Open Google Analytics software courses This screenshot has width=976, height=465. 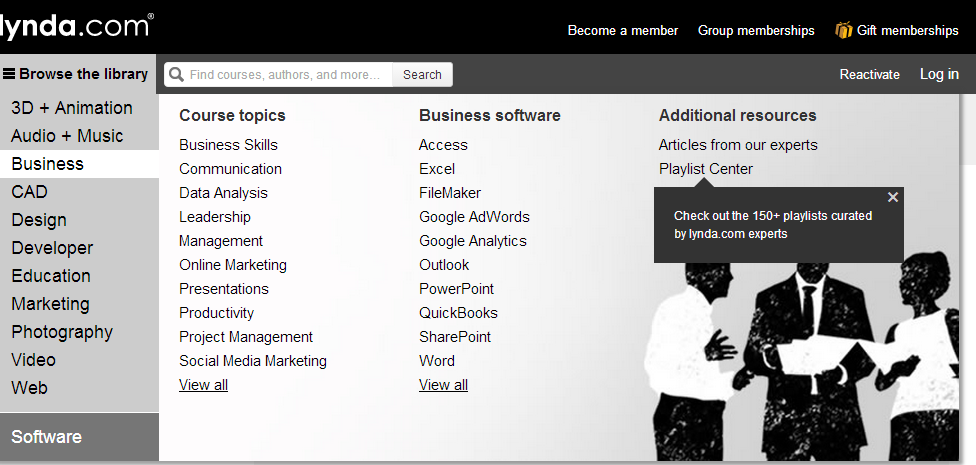coord(473,241)
